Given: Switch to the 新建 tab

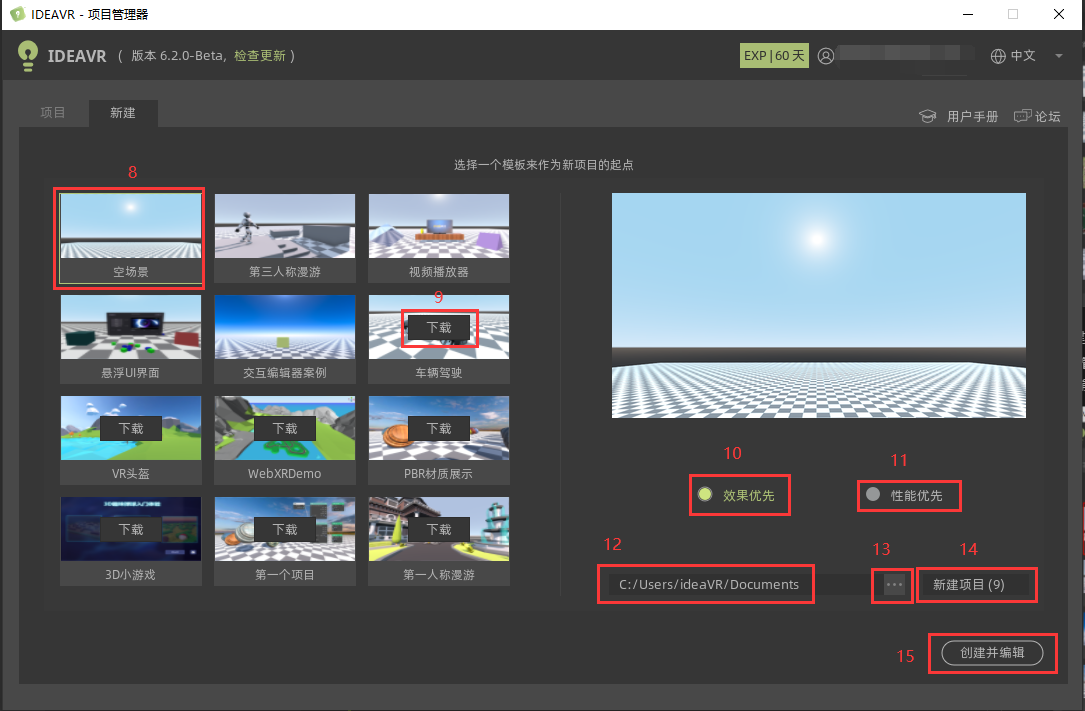Looking at the screenshot, I should point(123,113).
